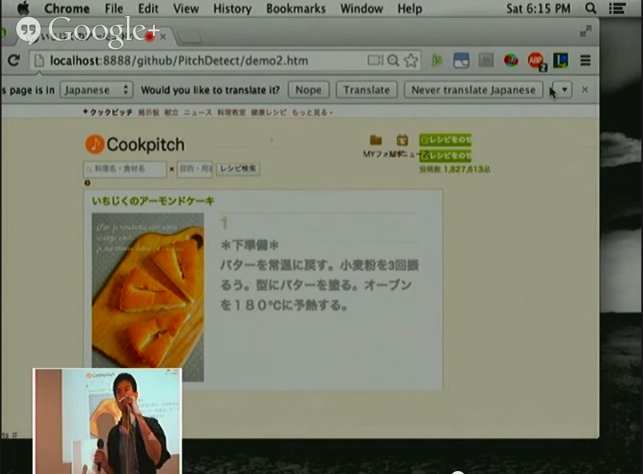Viewport: 643px width, 474px height.
Task: Click the step number 1
Action: [224, 223]
